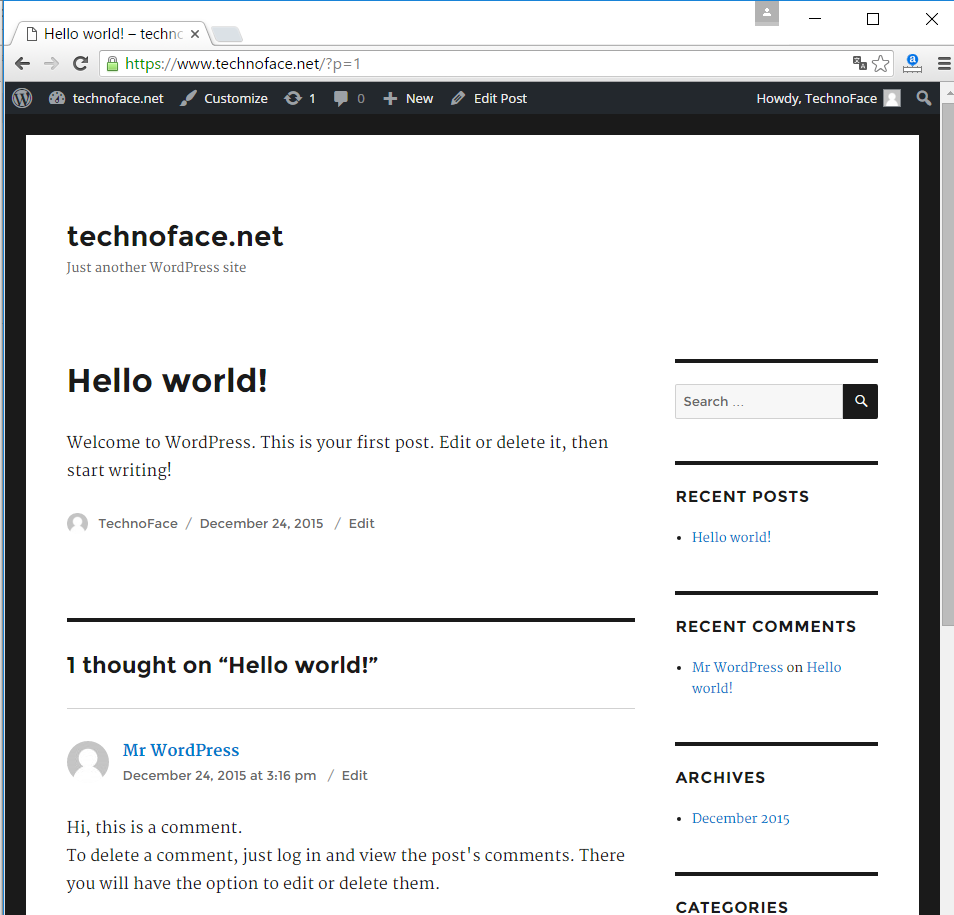The image size is (954, 915).
Task: Click the Mr WordPress comment author link
Action: point(181,750)
